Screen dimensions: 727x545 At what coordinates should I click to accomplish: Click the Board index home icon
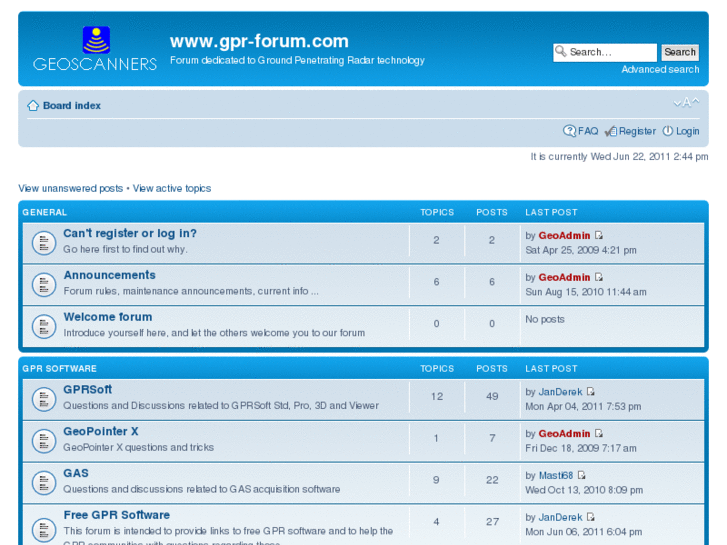[33, 106]
